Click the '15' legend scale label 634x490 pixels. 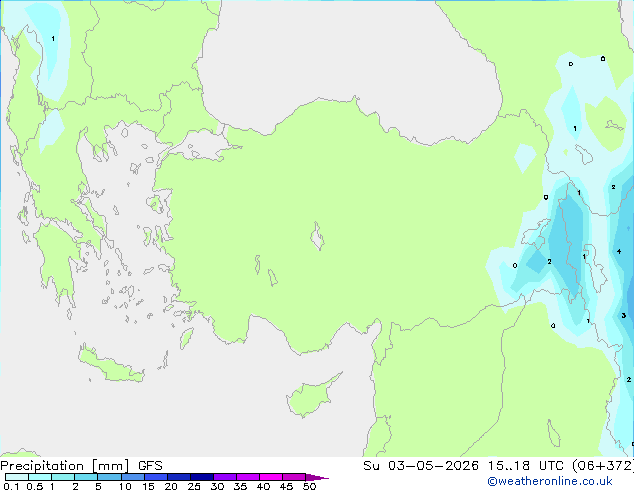click(x=148, y=486)
